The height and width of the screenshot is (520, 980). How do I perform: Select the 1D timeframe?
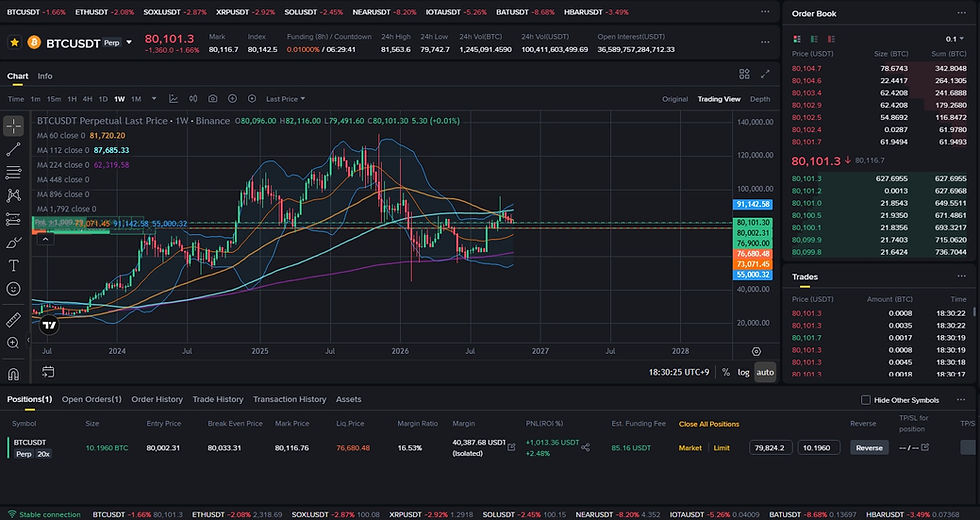103,99
